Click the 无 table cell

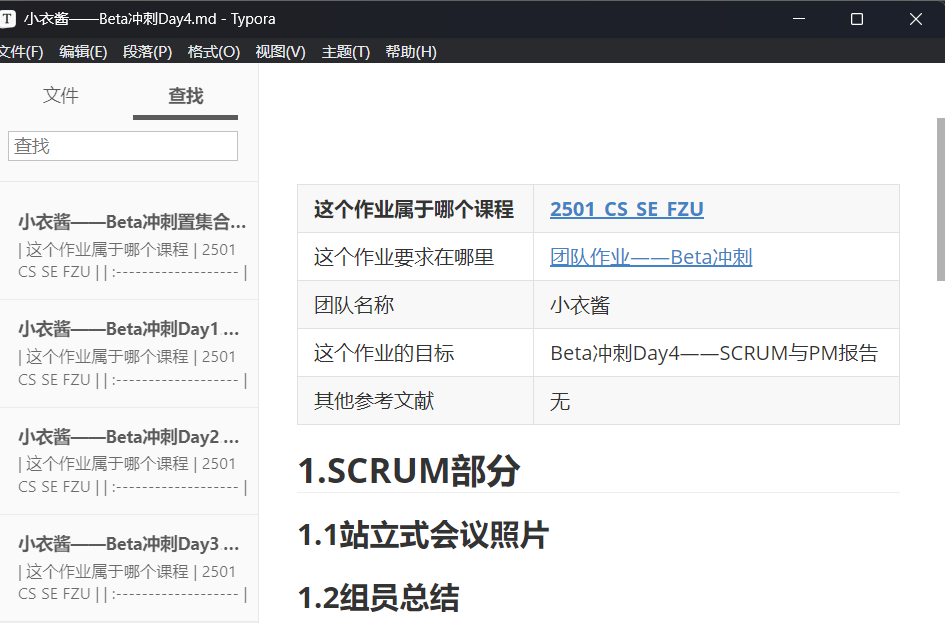(716, 401)
